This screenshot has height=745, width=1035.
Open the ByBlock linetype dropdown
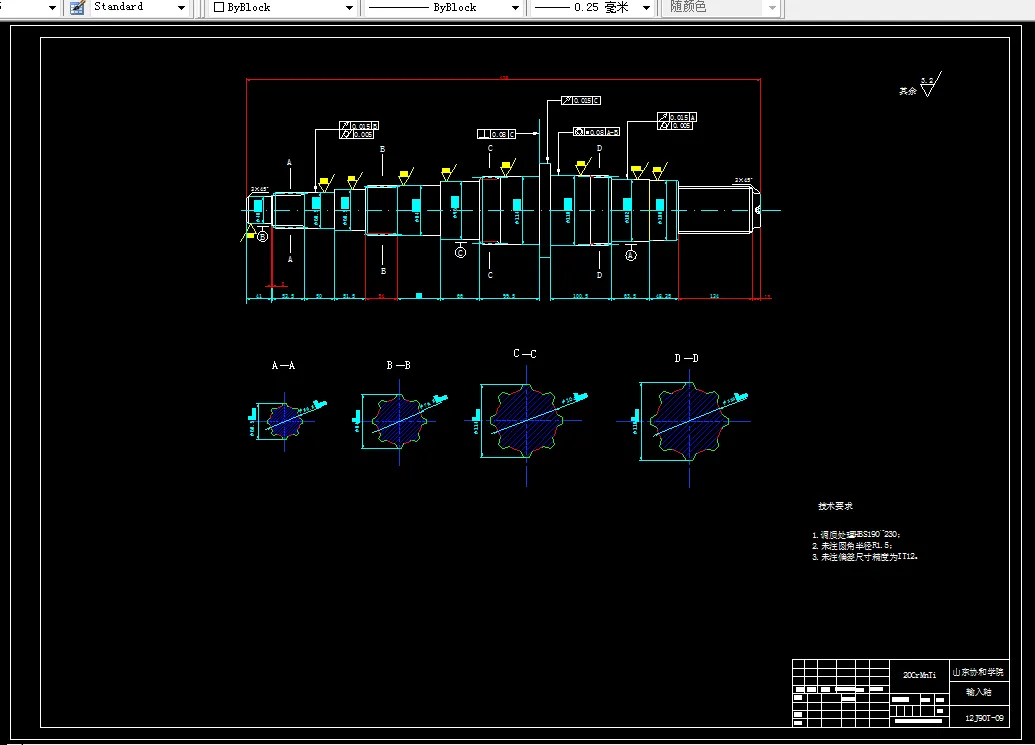coord(515,7)
